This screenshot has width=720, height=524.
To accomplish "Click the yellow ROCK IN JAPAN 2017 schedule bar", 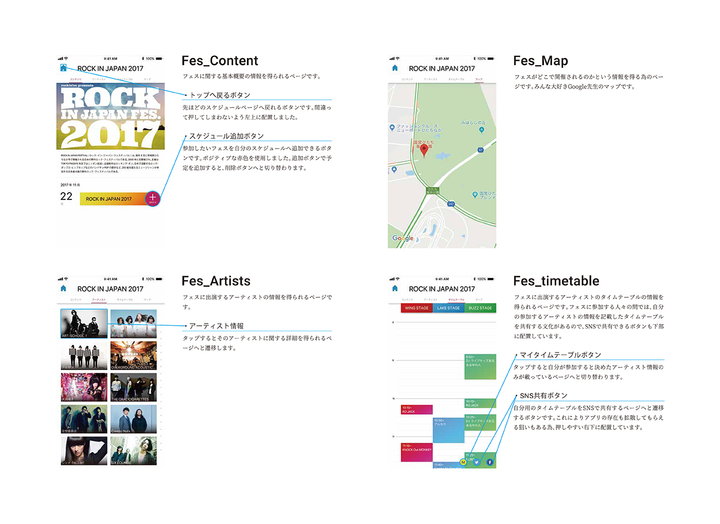I will [112, 199].
